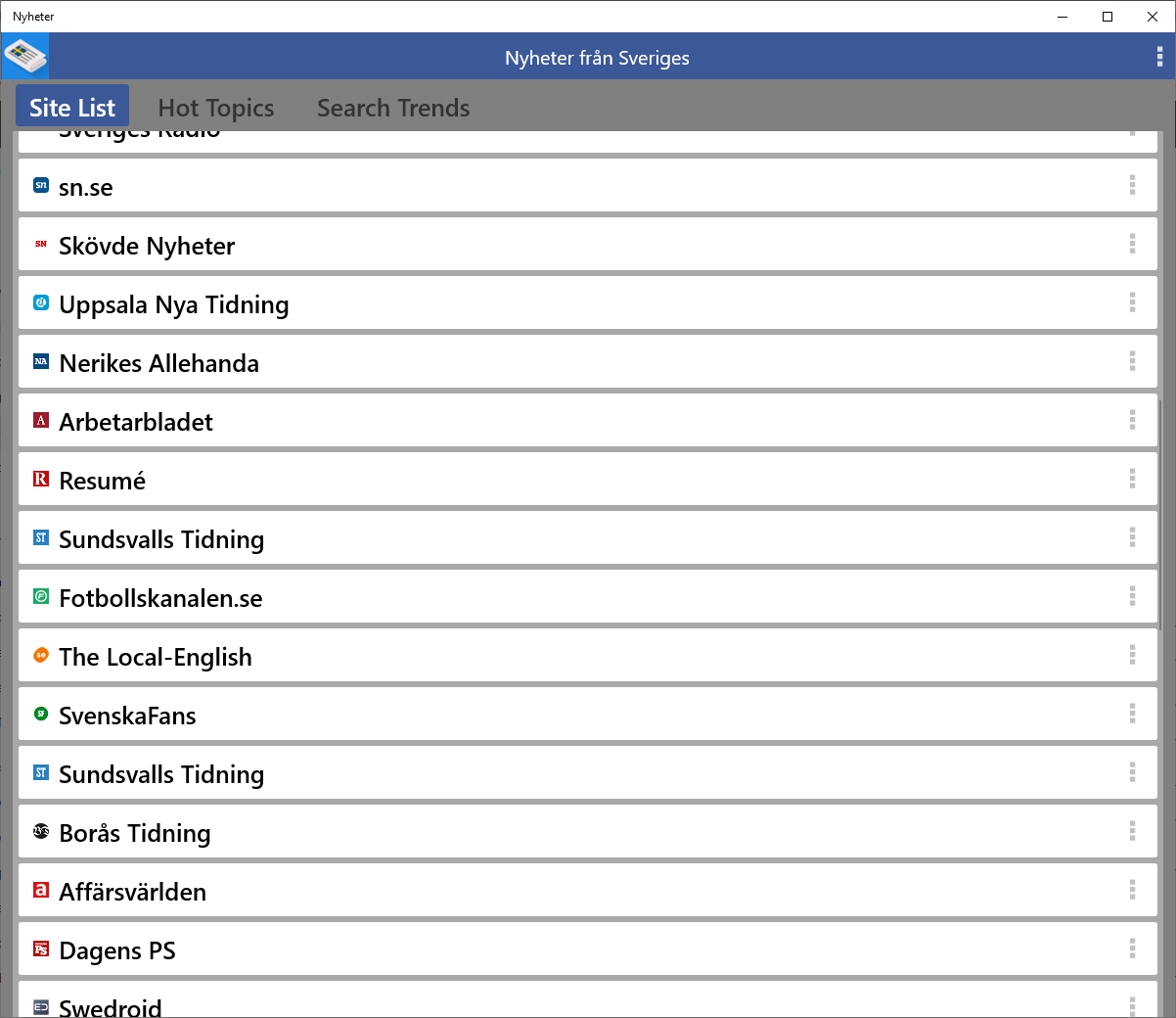Click the sn.se site favicon
This screenshot has width=1176, height=1018.
click(41, 185)
